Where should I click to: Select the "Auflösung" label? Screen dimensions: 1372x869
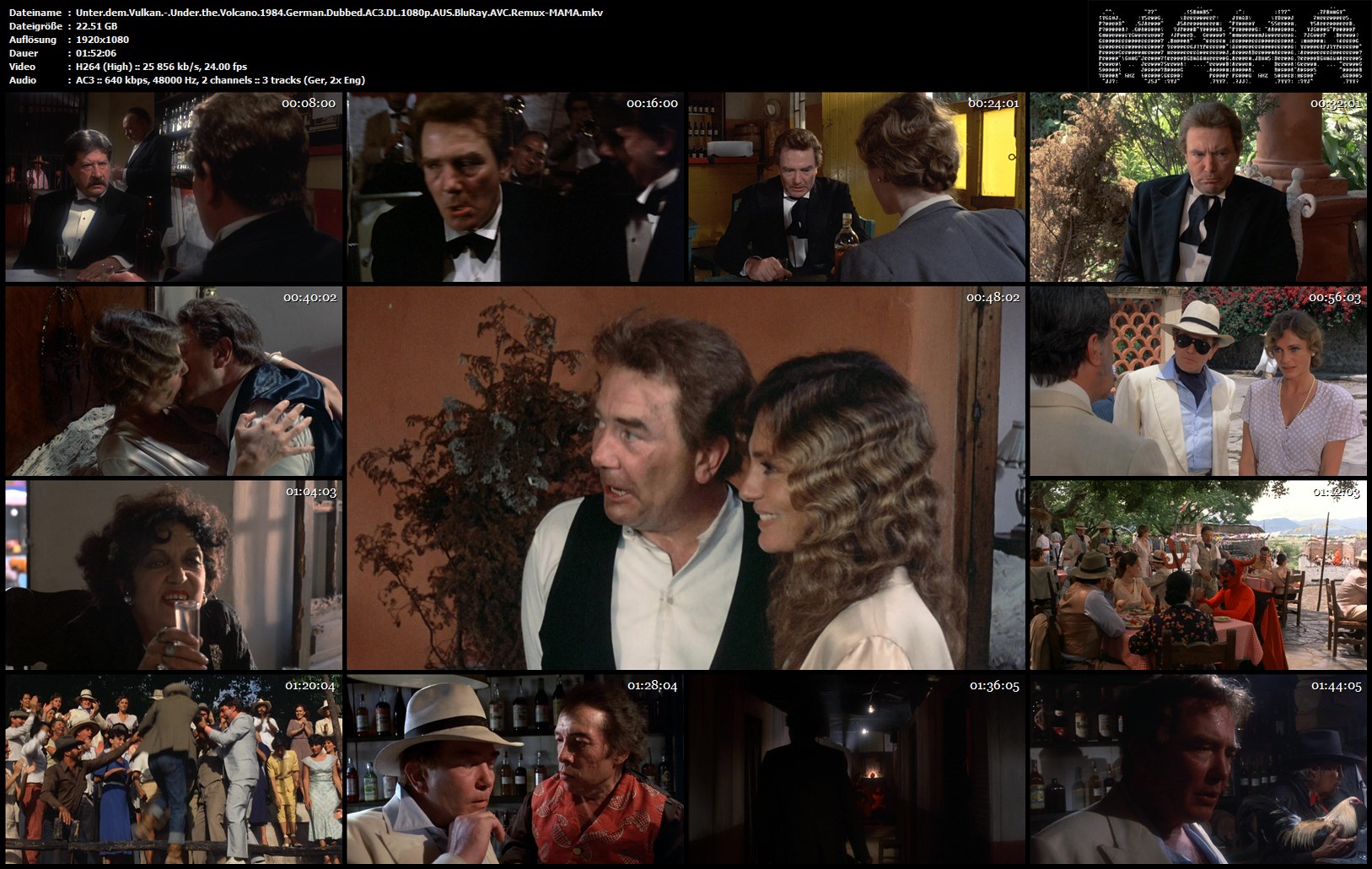point(33,40)
